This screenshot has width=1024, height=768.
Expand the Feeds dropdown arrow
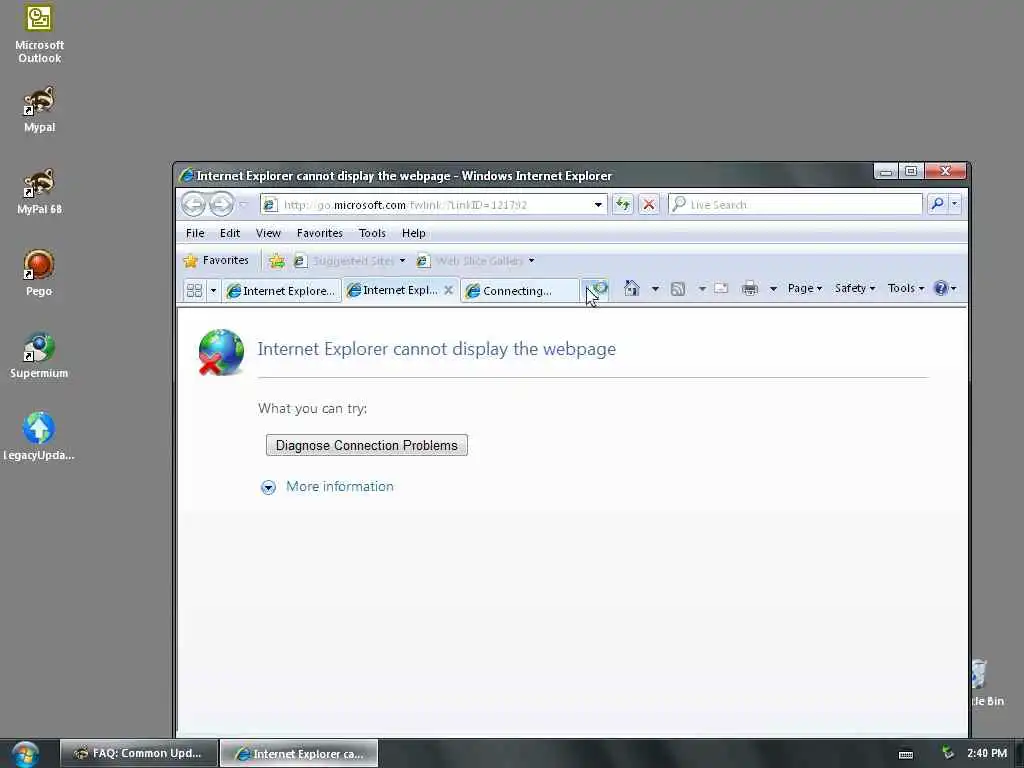click(x=702, y=289)
